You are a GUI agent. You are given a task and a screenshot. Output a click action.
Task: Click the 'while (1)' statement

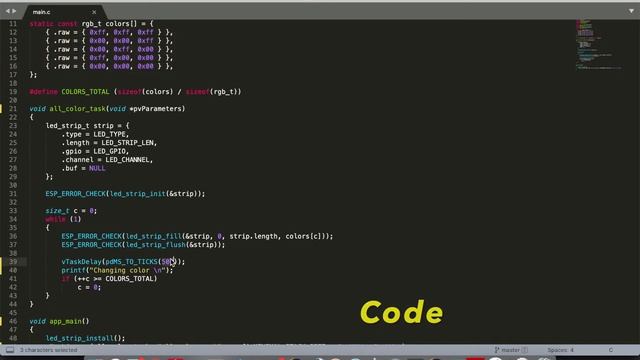click(x=63, y=219)
